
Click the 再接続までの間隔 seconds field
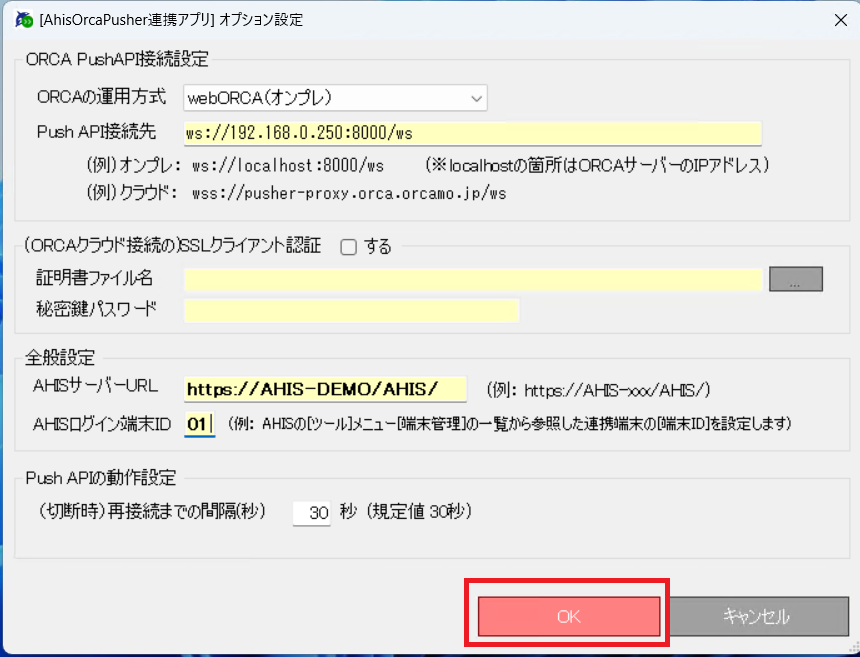(311, 513)
